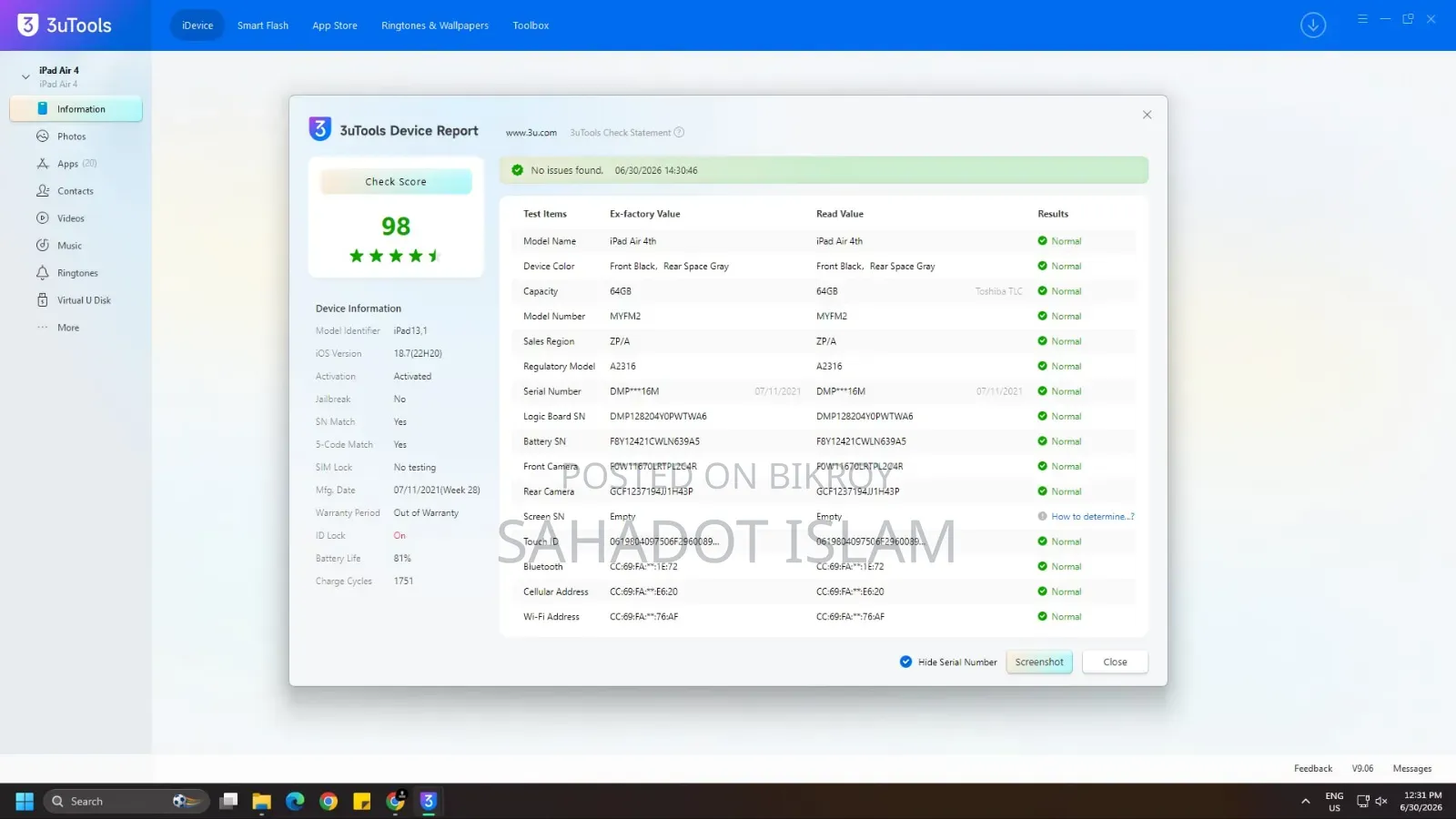Image resolution: width=1456 pixels, height=819 pixels.
Task: Click the 3uTools logo in the header
Action: [65, 25]
